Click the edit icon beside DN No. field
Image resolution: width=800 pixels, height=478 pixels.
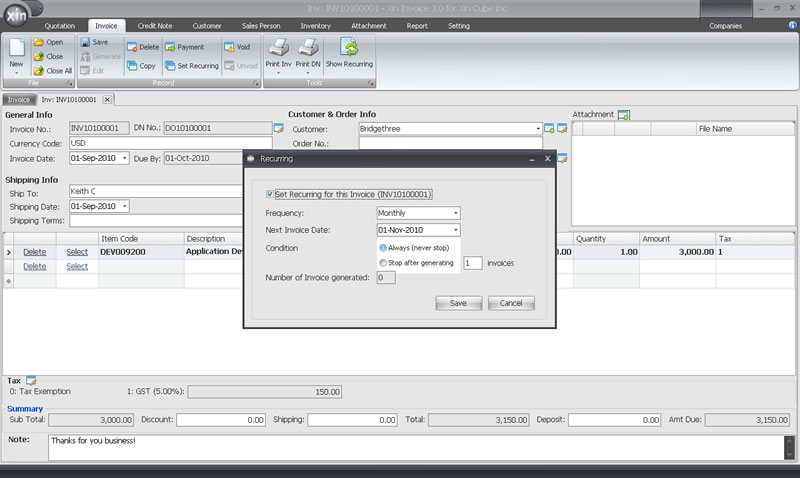coord(279,128)
